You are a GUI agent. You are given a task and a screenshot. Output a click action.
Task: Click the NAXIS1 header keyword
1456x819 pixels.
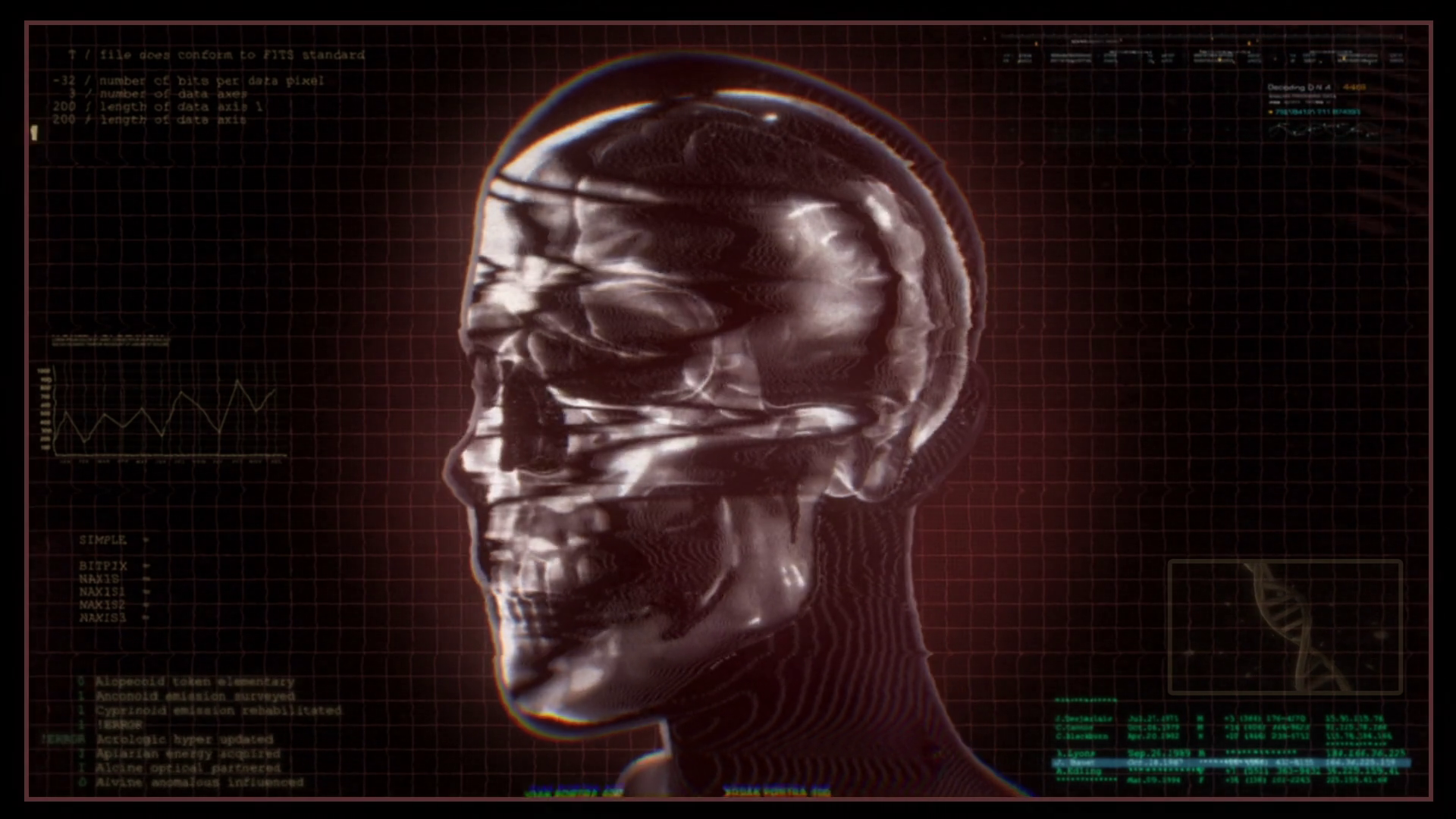click(x=102, y=591)
